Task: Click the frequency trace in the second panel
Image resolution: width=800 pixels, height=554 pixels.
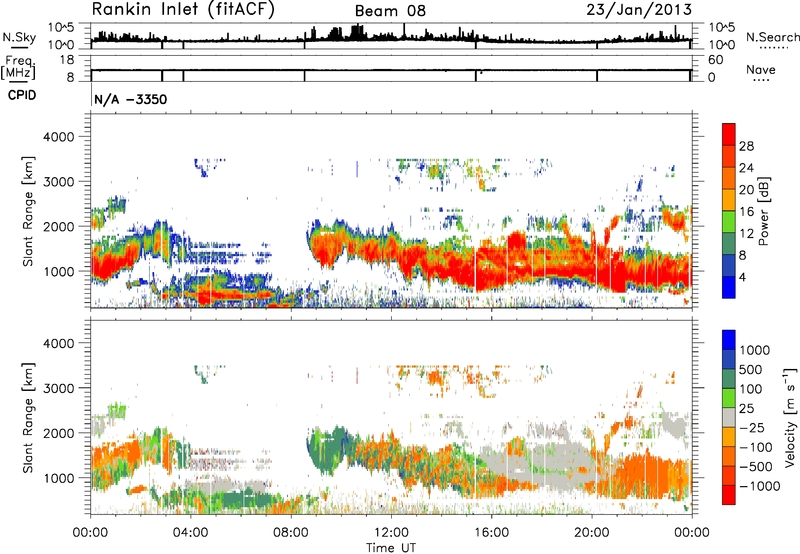Action: click(391, 70)
